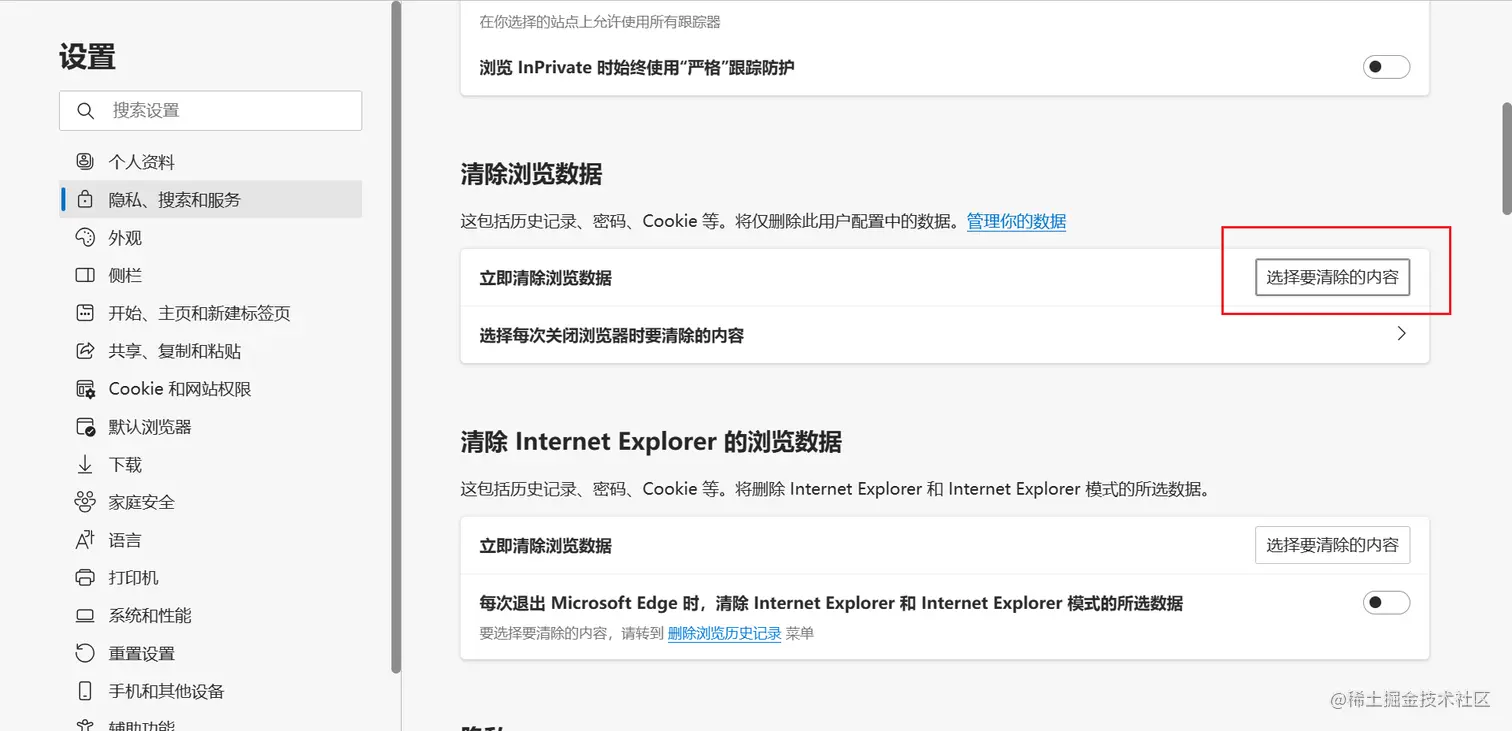Click the lock icon beside 隐私、搜索和服务

tap(85, 200)
